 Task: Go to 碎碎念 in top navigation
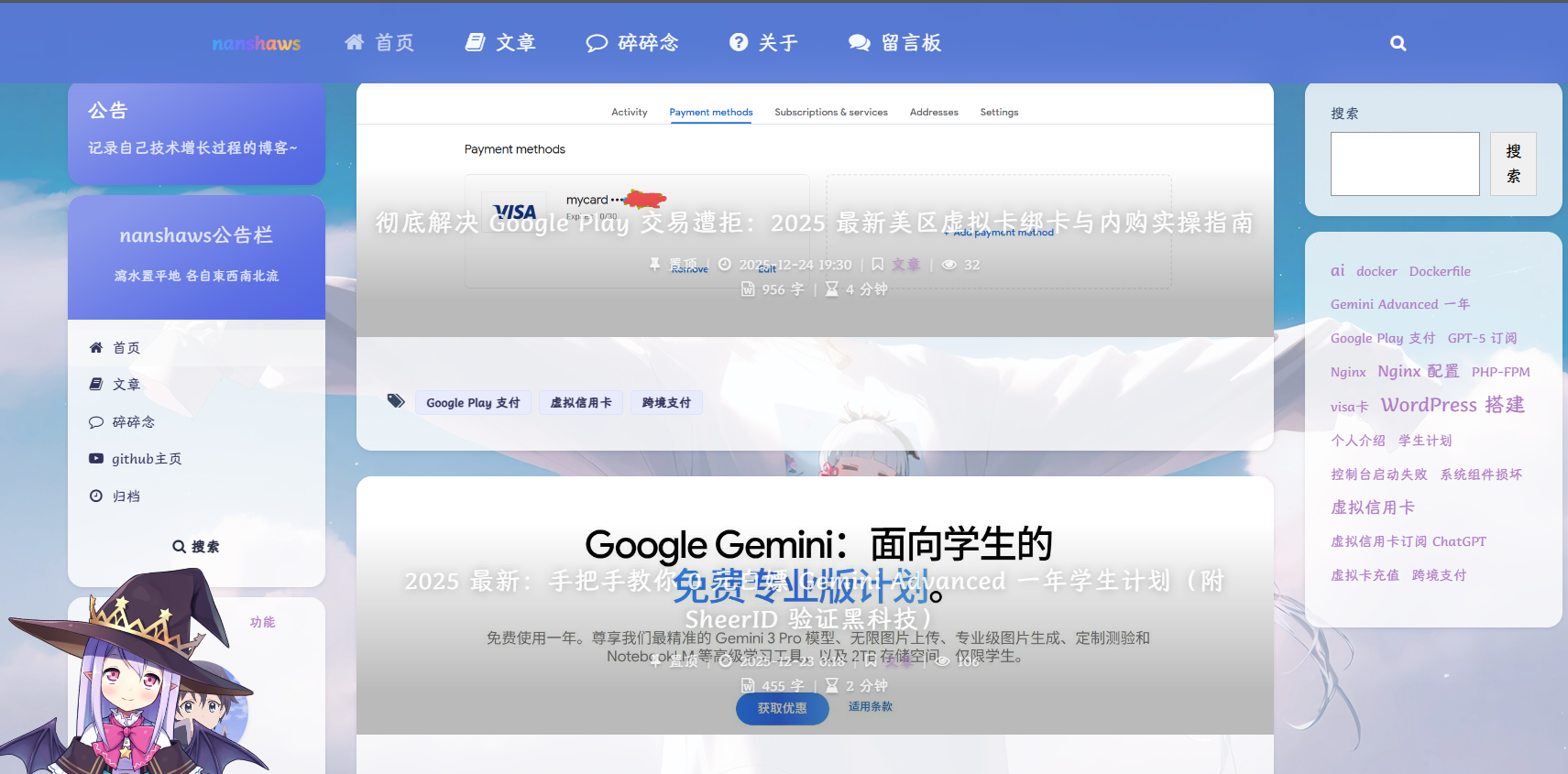coord(632,43)
